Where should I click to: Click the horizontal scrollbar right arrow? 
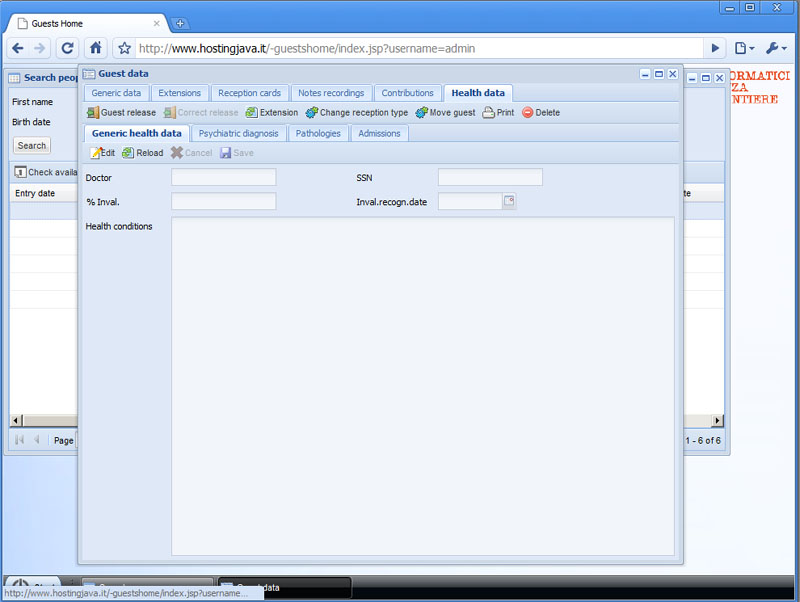click(x=717, y=420)
